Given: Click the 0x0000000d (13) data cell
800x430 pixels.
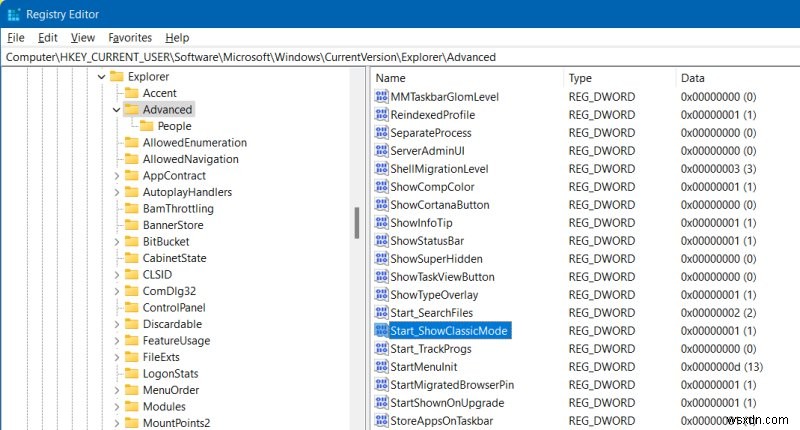Looking at the screenshot, I should (721, 367).
